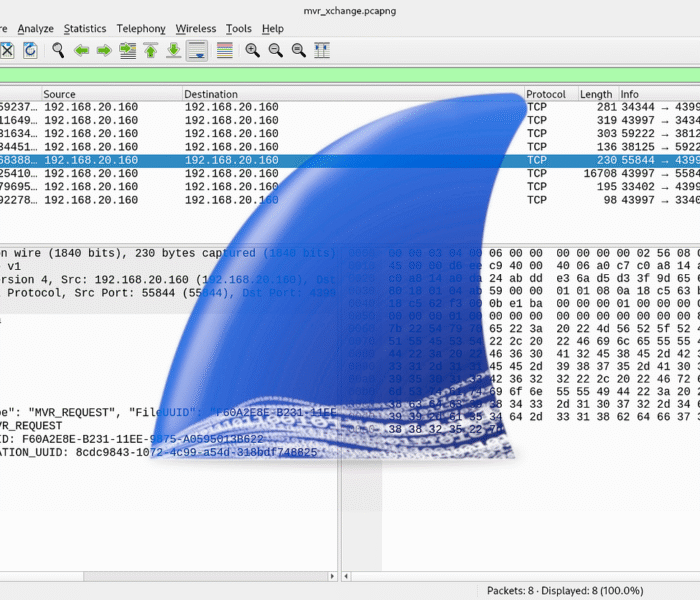The width and height of the screenshot is (700, 600).
Task: Jump to the last packet
Action: pos(173,50)
